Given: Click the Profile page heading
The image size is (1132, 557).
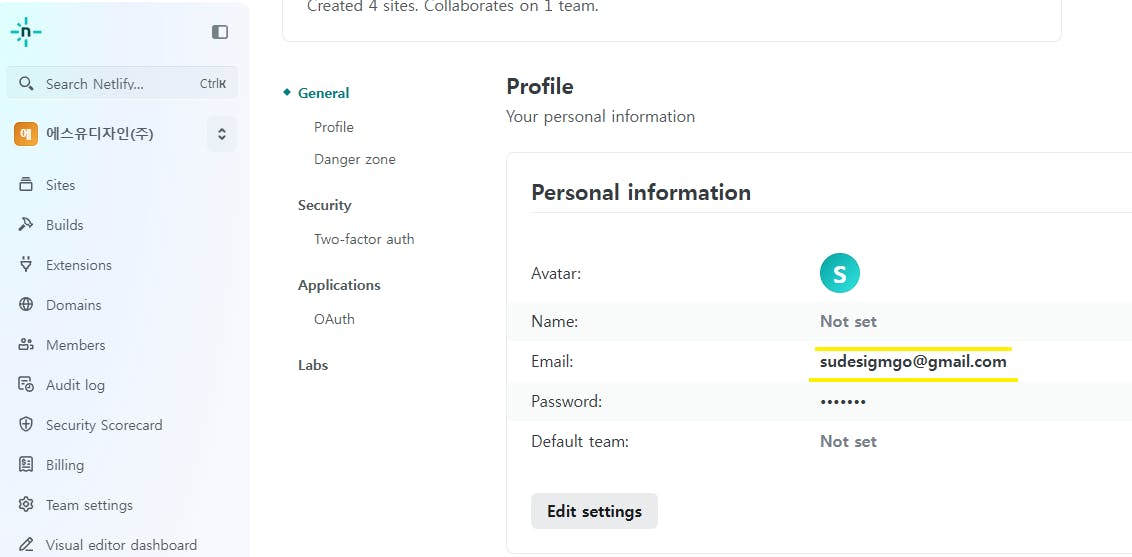Looking at the screenshot, I should point(540,87).
